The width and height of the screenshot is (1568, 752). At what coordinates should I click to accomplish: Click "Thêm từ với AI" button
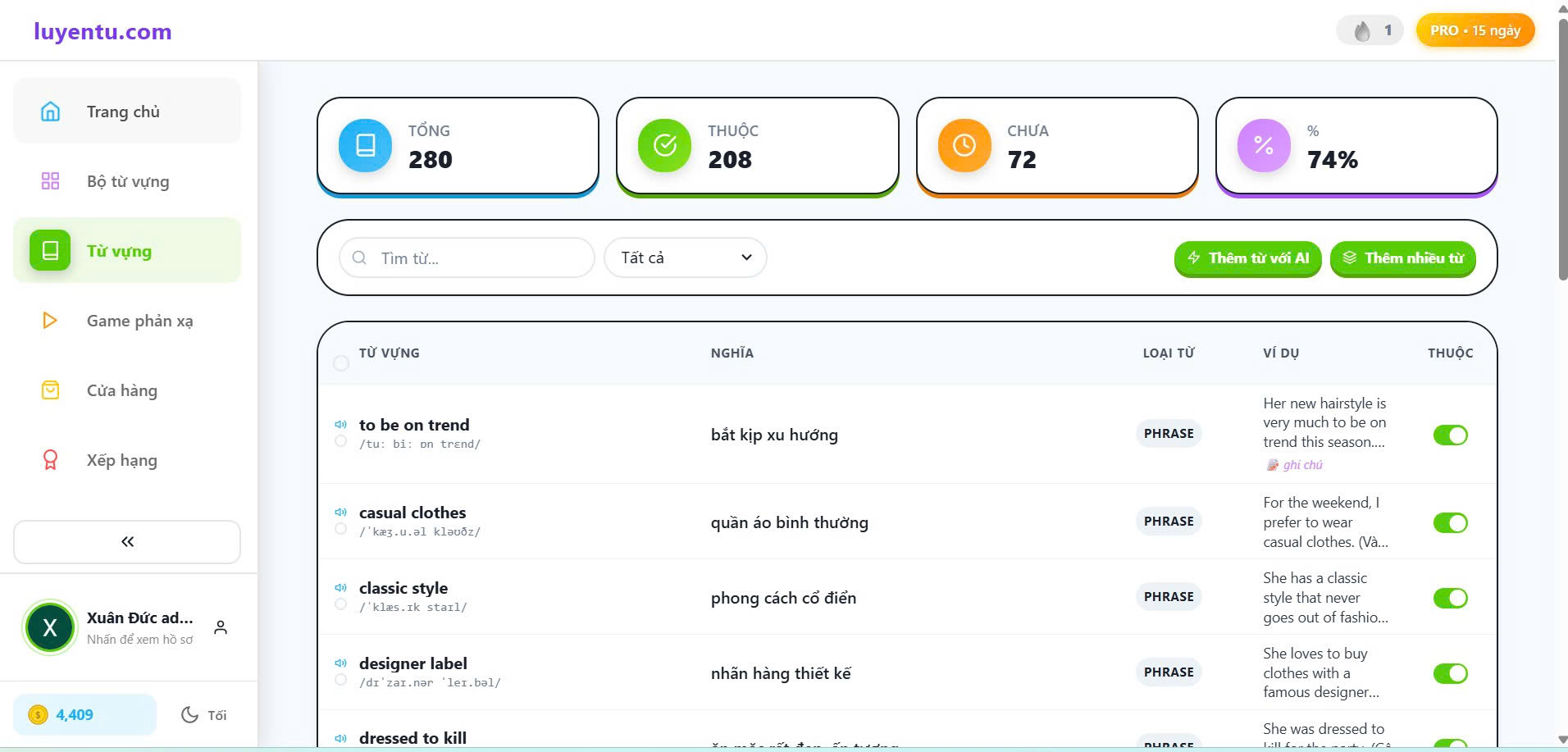pos(1247,258)
